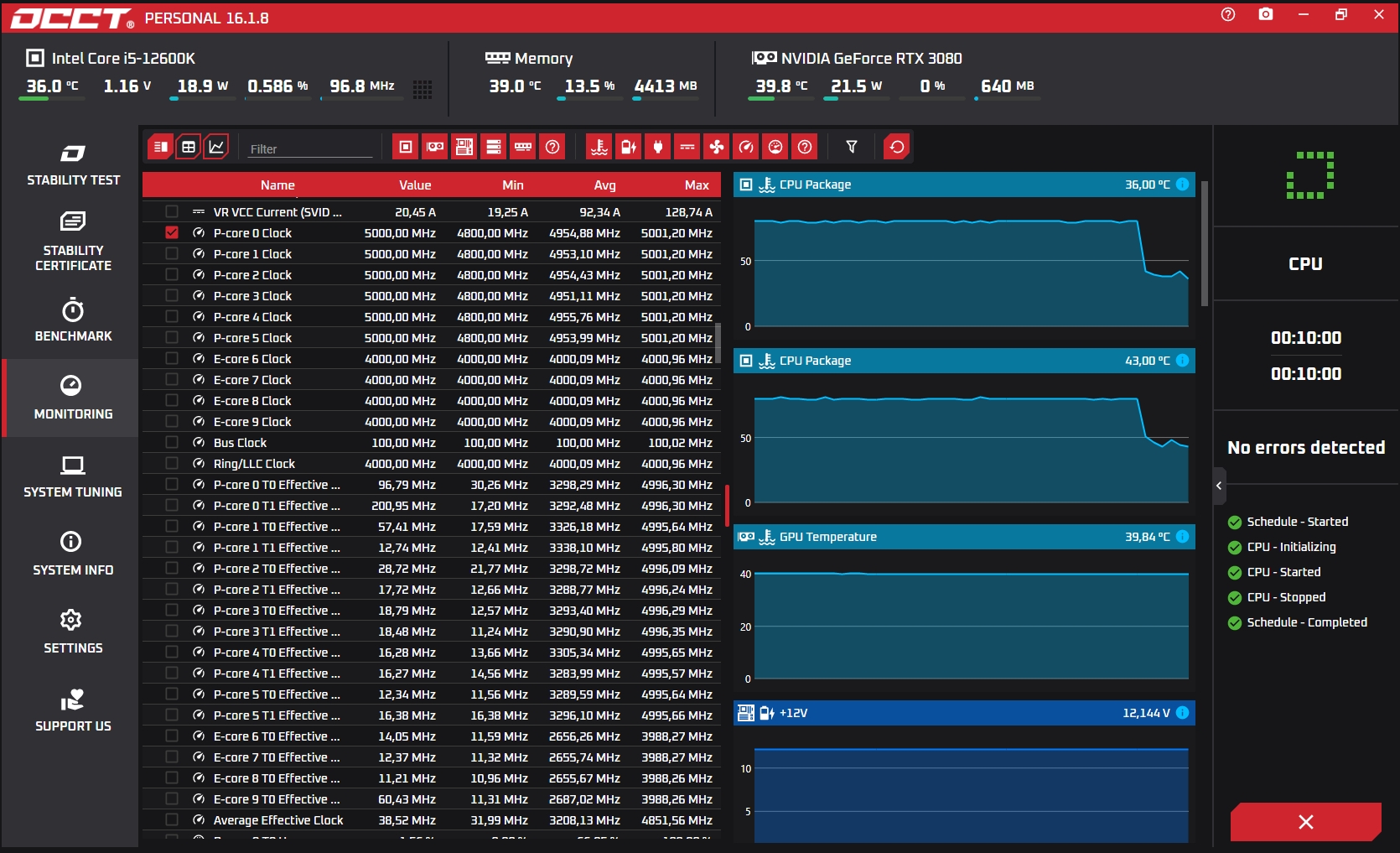Screen dimensions: 1400x853
Task: Tick the E-core 6 Clock checkbox
Action: pyautogui.click(x=172, y=358)
